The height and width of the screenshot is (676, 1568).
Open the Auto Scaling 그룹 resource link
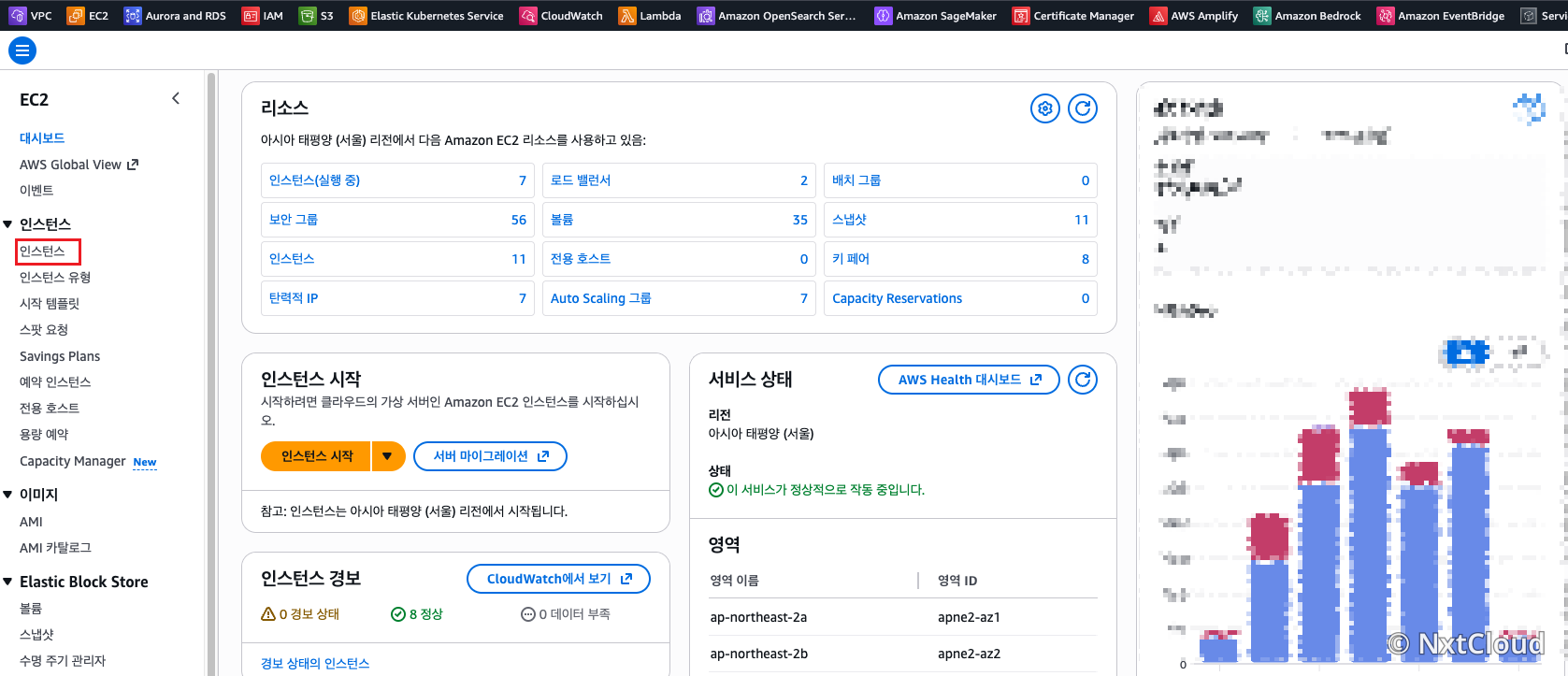600,298
